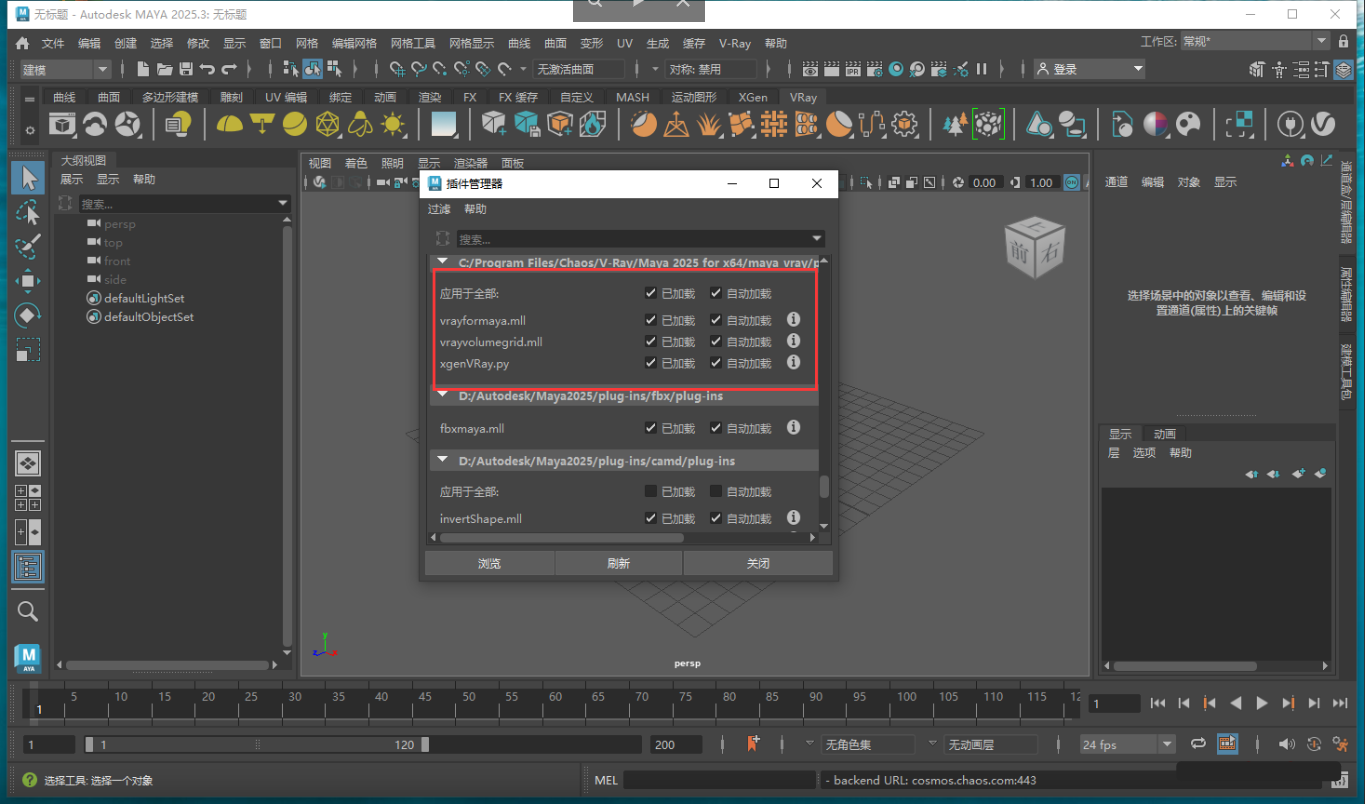Click the Chaos Scatter trees icon
1365x804 pixels.
click(956, 124)
